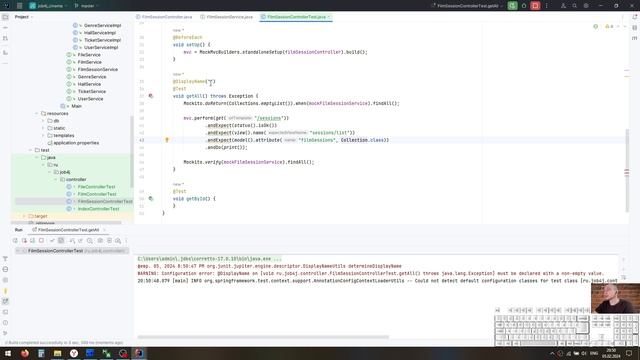Expand the templates folder
The height and width of the screenshot is (360, 640).
click(x=43, y=136)
